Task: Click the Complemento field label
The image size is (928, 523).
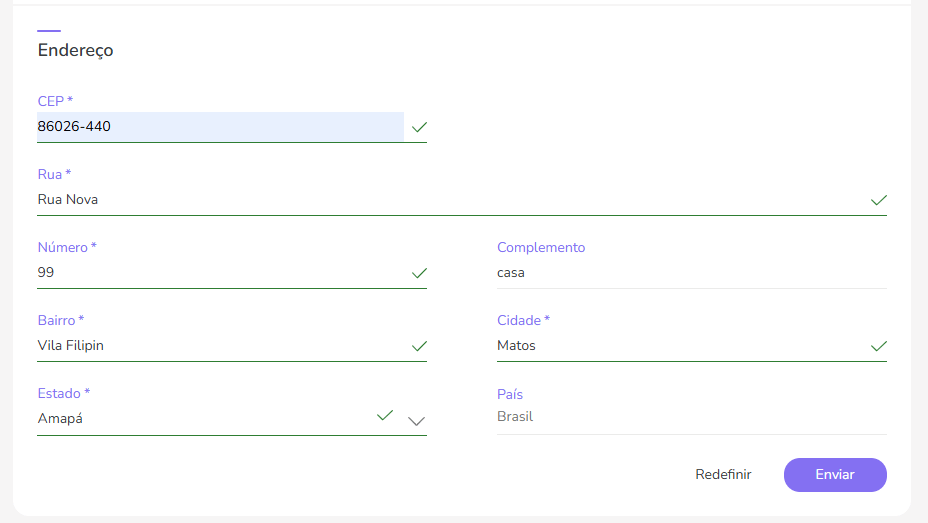Action: (x=541, y=248)
